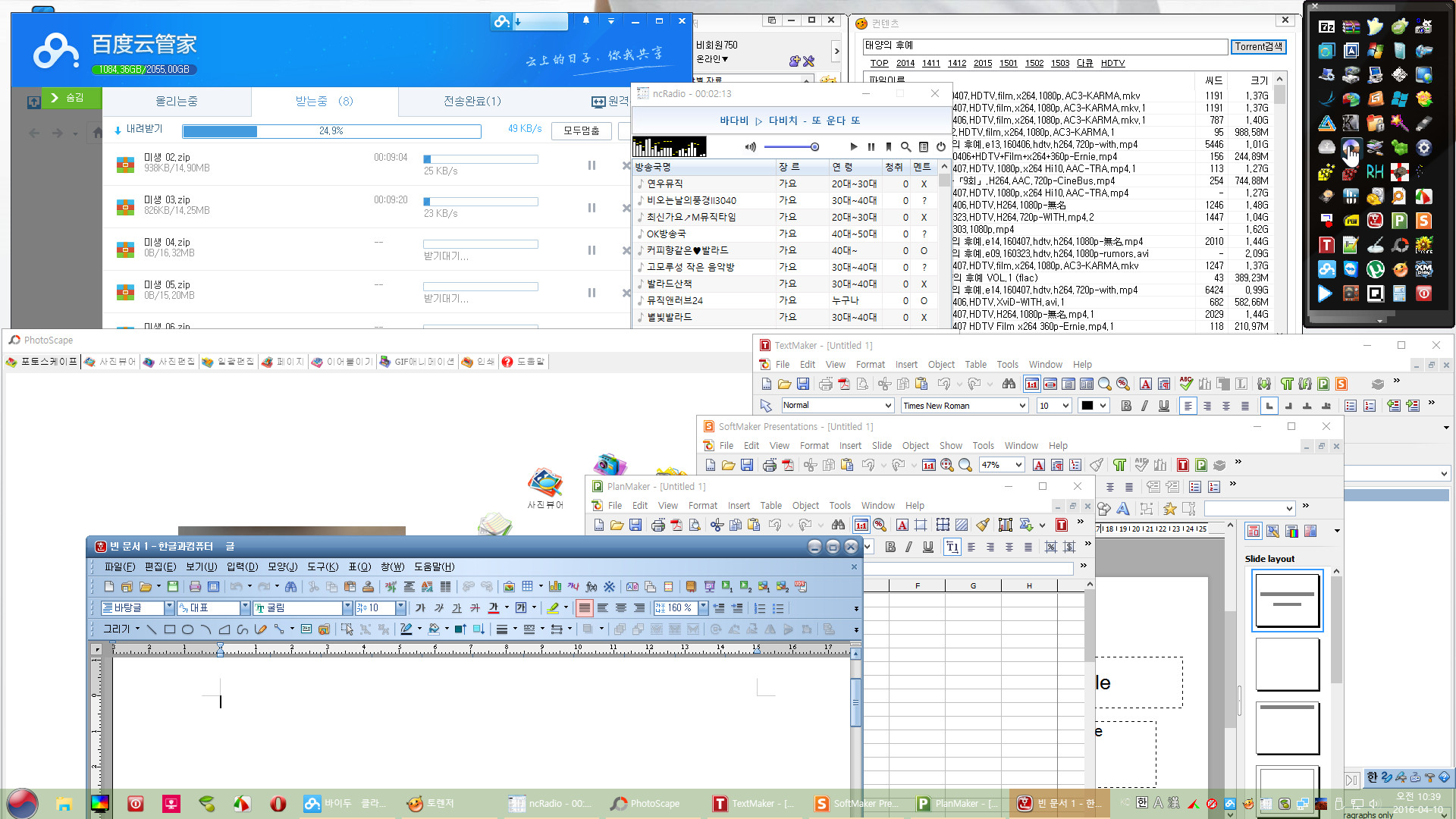Click chart icon in Hangul toolbar
This screenshot has height=819, width=1456.
click(555, 586)
